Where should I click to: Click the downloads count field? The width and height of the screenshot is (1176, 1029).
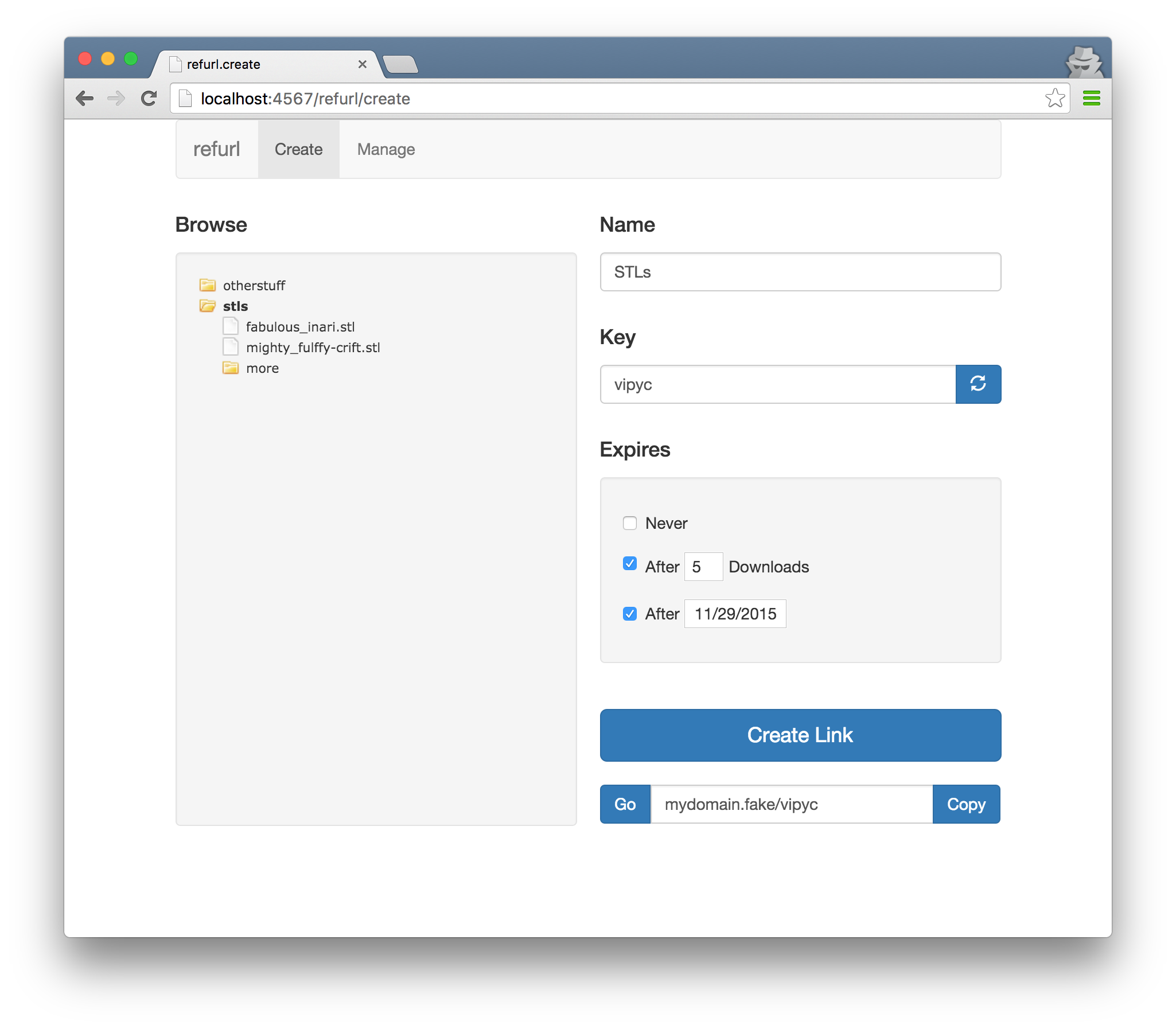(x=703, y=567)
